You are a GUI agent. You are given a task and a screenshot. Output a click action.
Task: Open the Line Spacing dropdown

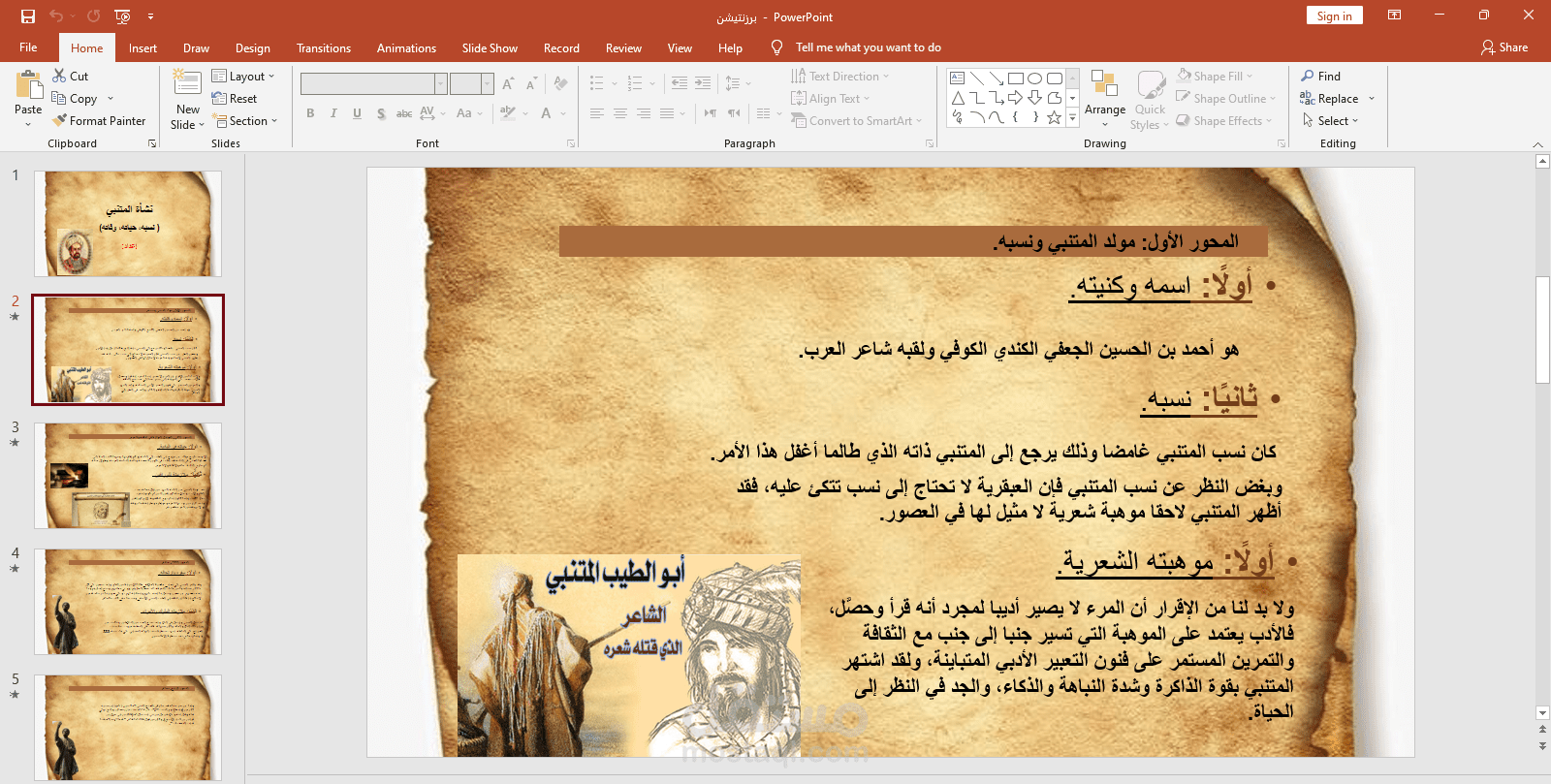739,83
